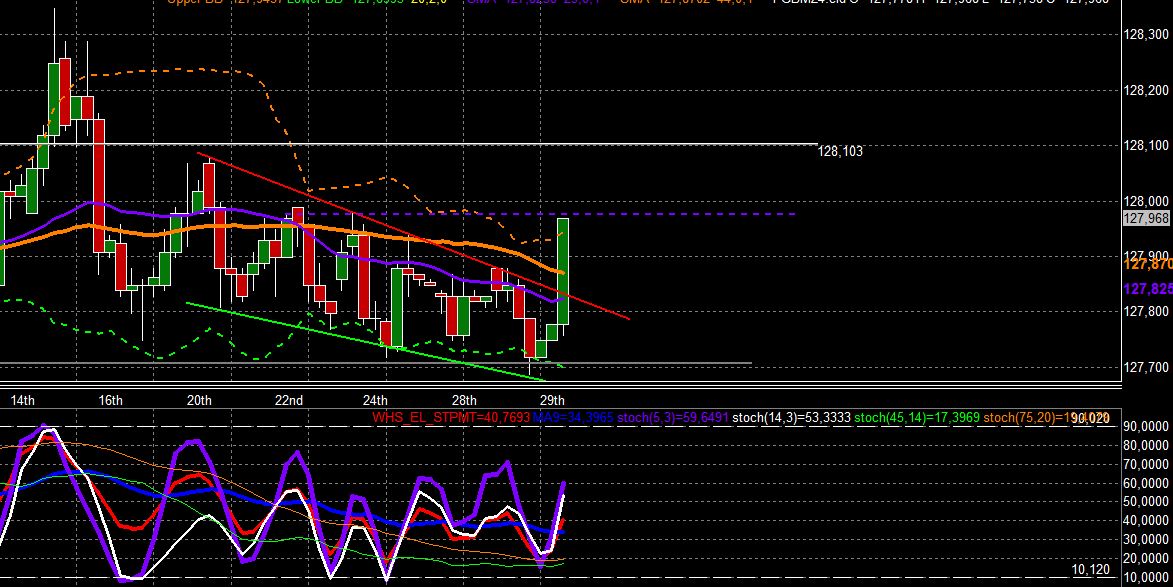1173x587 pixels.
Task: Select the green lower channel trendline
Action: 366,342
